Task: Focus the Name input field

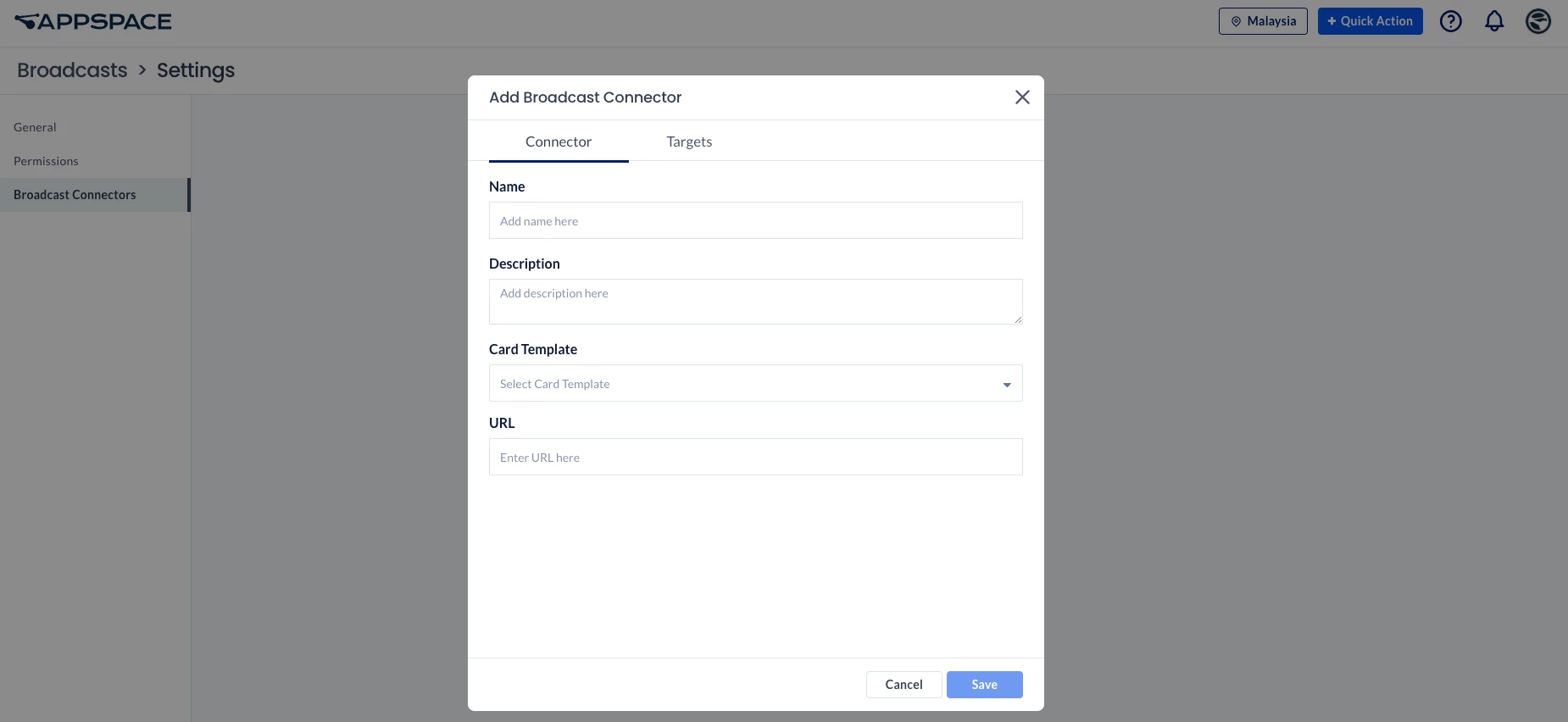Action: [756, 220]
